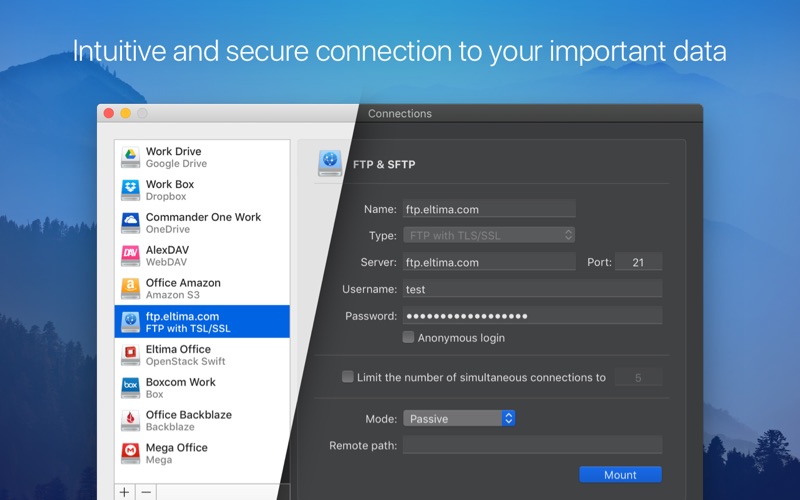This screenshot has width=800, height=500.
Task: Click the Port field showing 21
Action: coord(639,262)
